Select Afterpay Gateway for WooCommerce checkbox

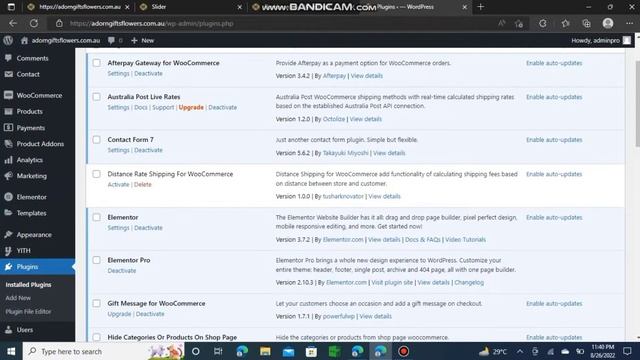click(96, 63)
